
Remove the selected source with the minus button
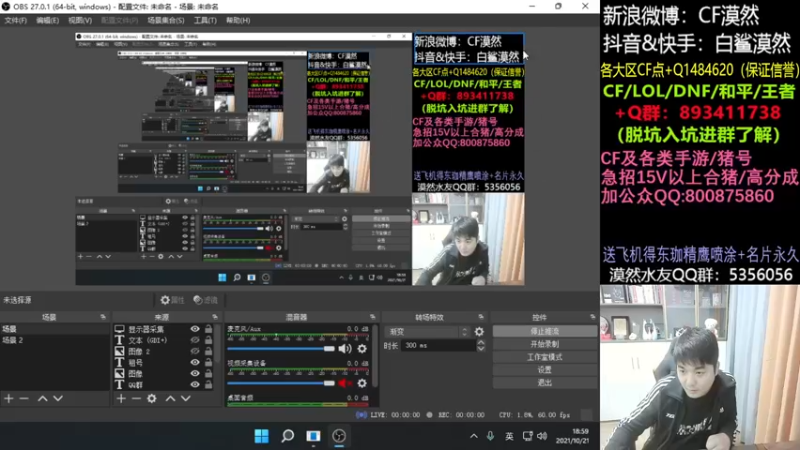click(136, 398)
